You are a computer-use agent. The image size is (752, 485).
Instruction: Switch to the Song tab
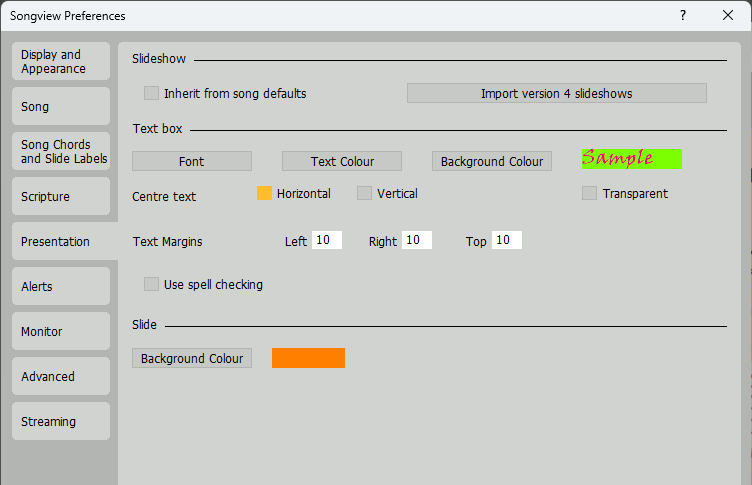(61, 106)
